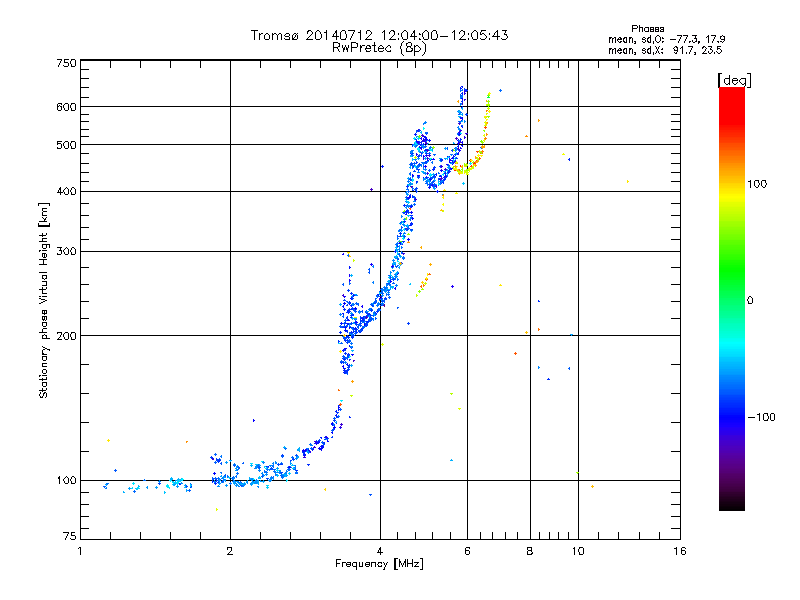Click the y-axis tick label '500'
Viewport: 800px width, 600px height.
tap(66, 145)
